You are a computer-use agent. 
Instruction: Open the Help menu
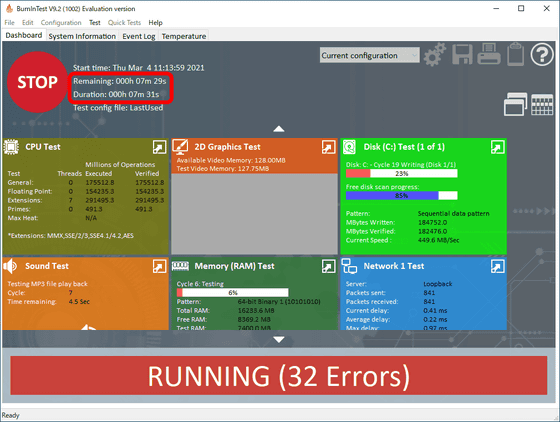[155, 23]
